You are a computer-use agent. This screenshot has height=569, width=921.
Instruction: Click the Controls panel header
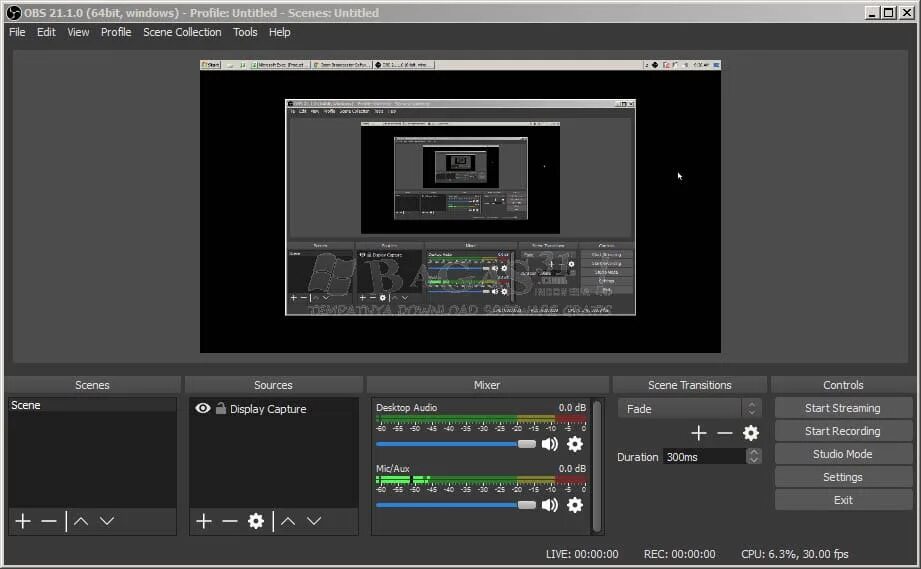[843, 385]
